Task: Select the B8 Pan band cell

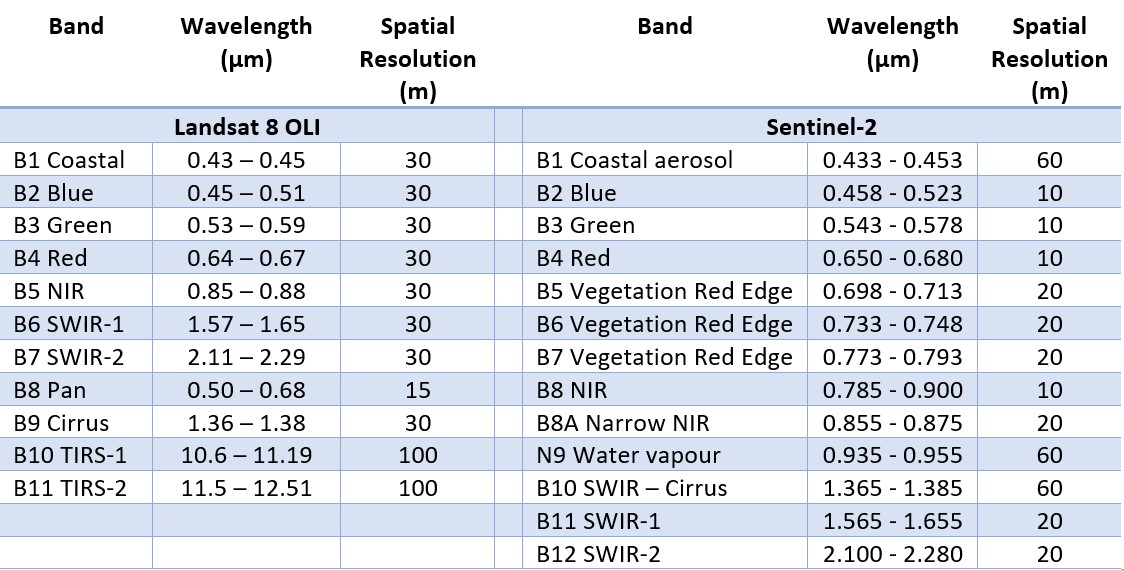Action: [76, 389]
